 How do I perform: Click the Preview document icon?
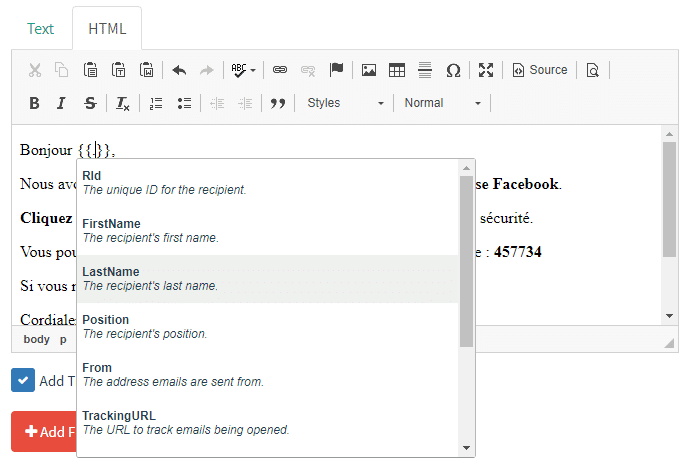tap(593, 70)
